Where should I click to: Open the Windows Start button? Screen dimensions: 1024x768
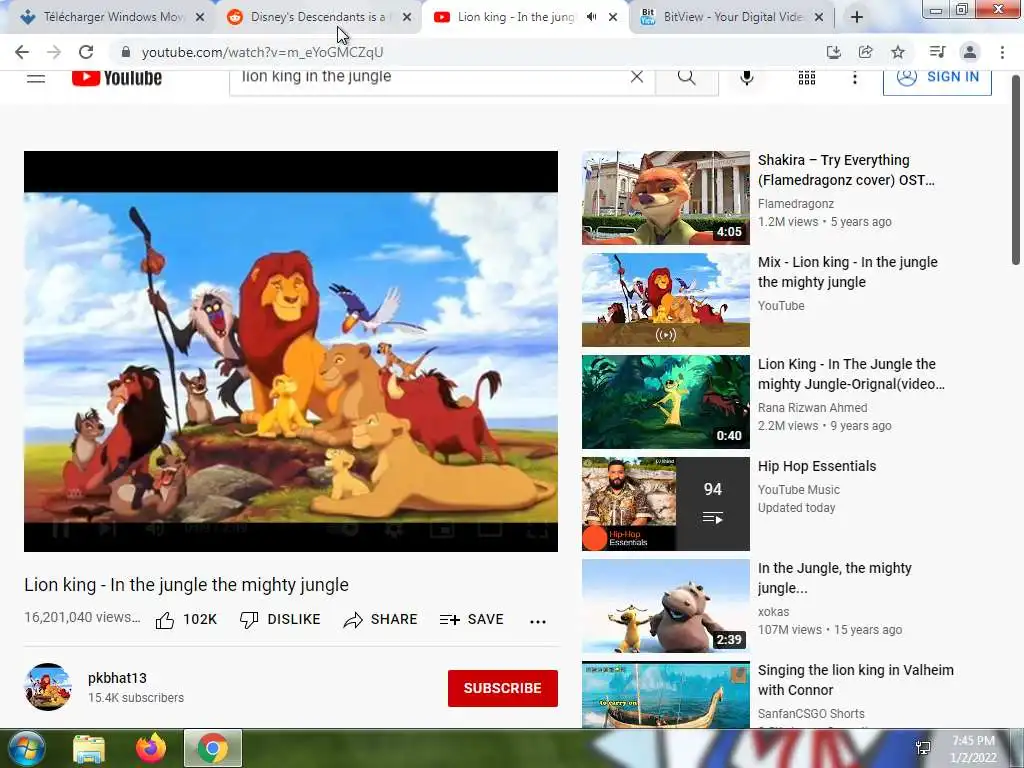(26, 748)
